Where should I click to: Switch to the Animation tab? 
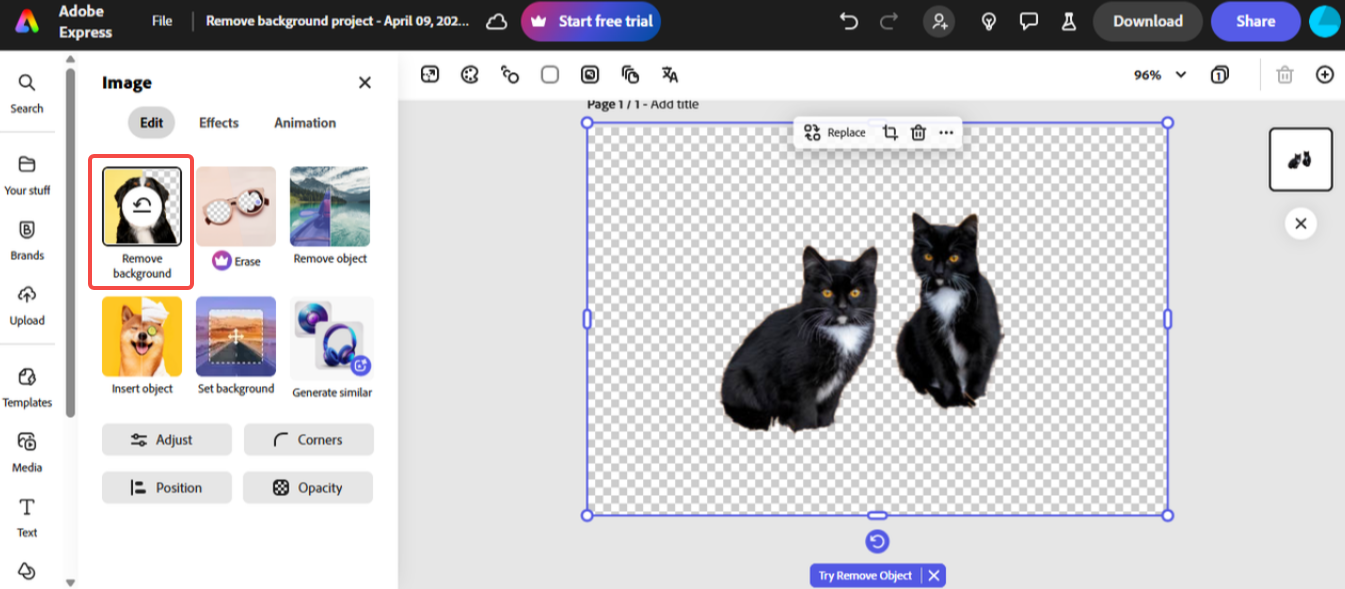305,123
